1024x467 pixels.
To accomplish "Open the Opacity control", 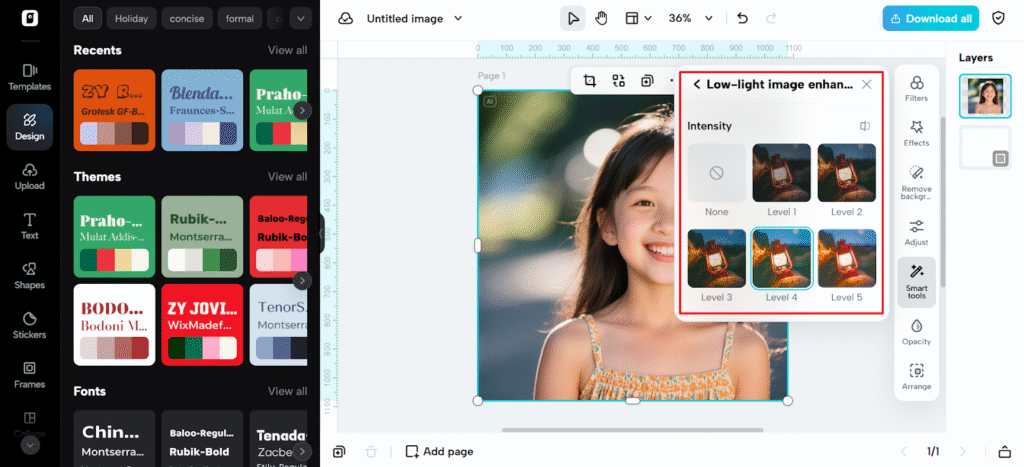I will [x=916, y=332].
